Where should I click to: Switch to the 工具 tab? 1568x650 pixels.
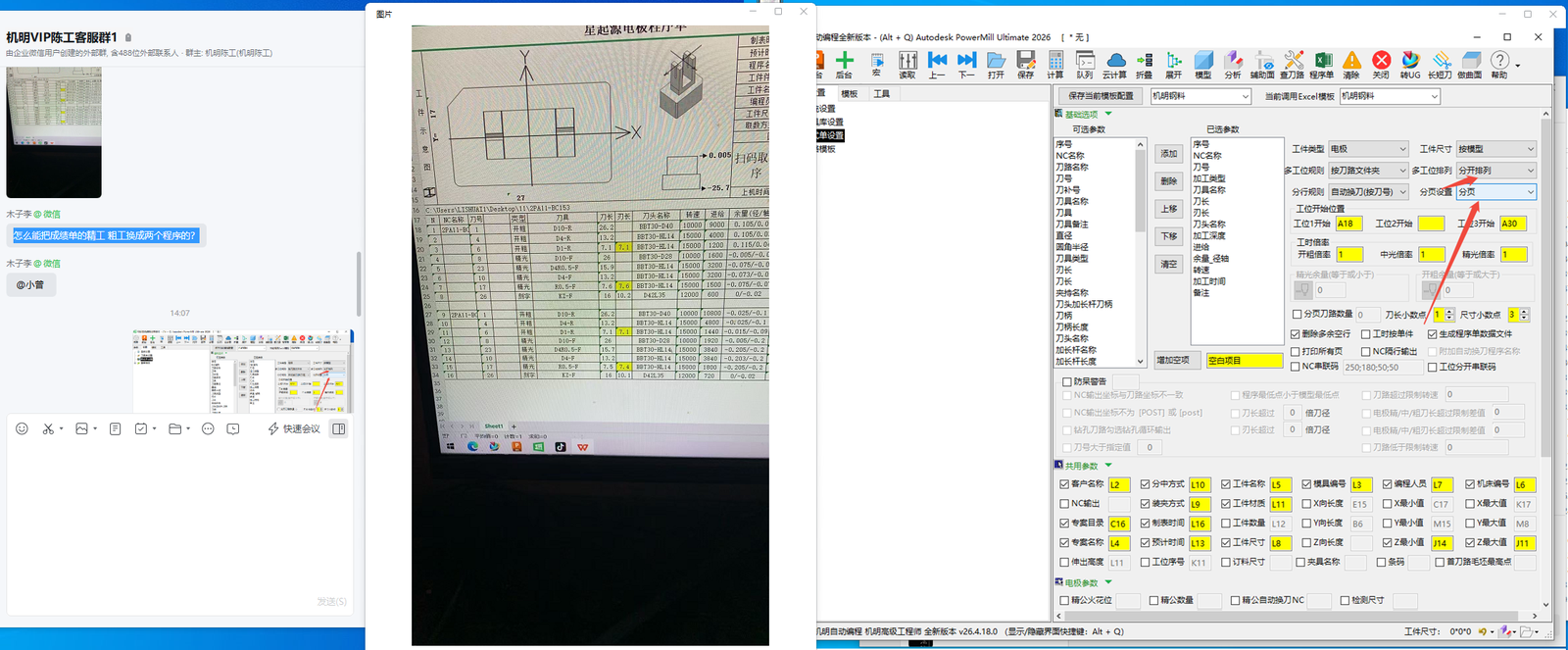(x=882, y=94)
